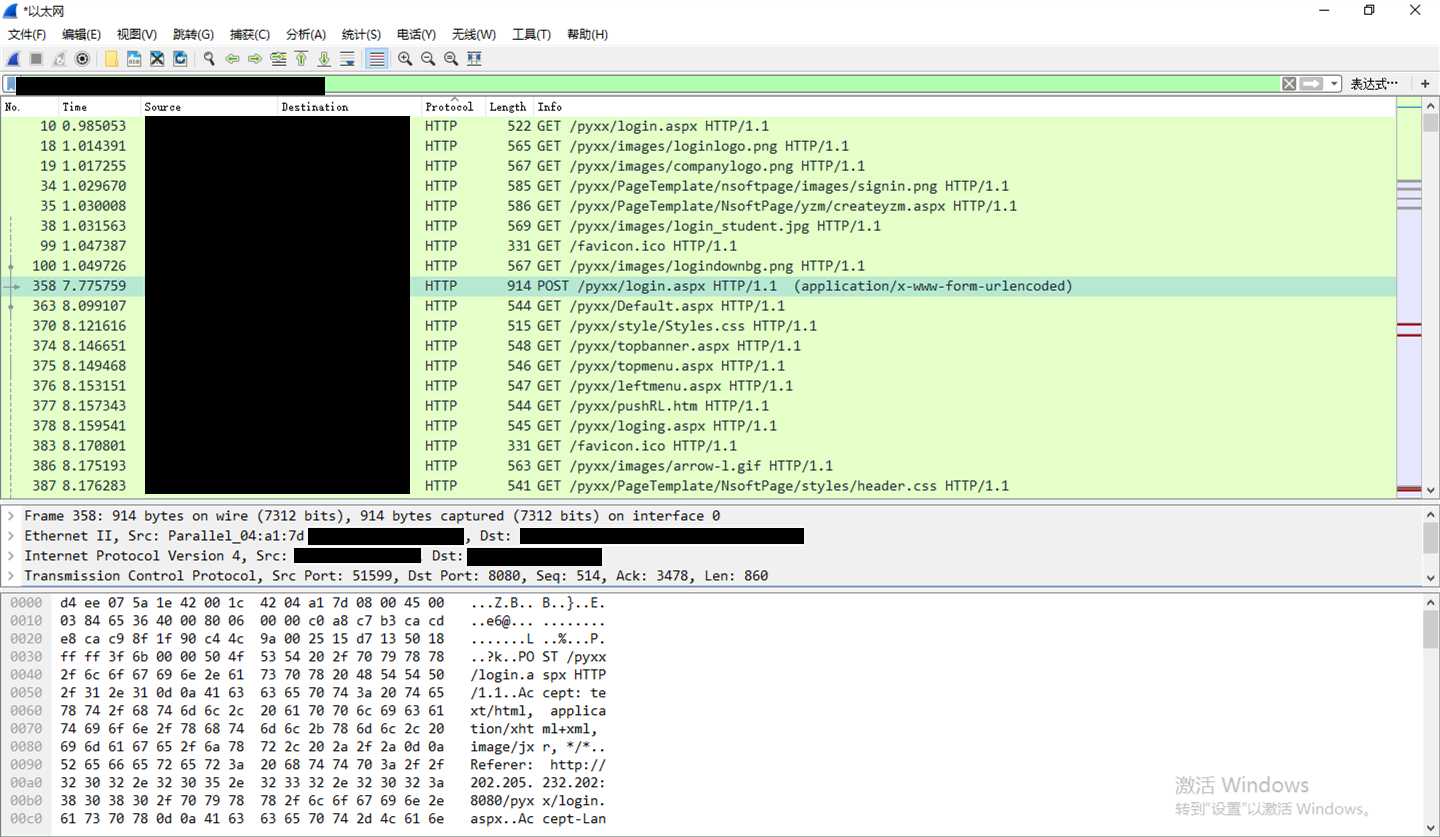Image resolution: width=1440 pixels, height=837 pixels.
Task: Open the 文件(F) menu
Action: point(27,34)
